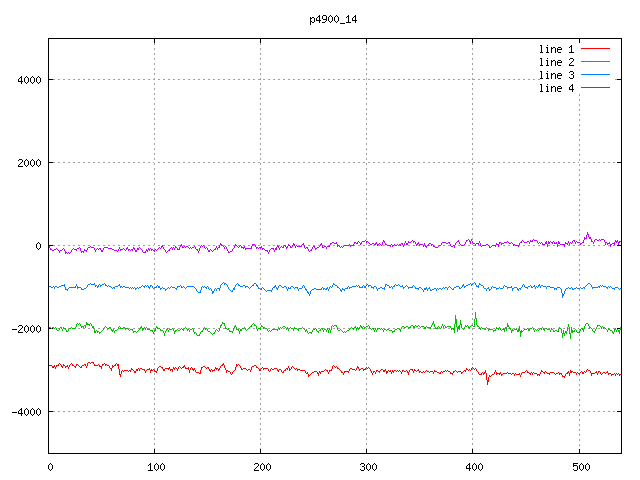Select the 'line 3' legend label
640x480 pixels.
tap(556, 75)
